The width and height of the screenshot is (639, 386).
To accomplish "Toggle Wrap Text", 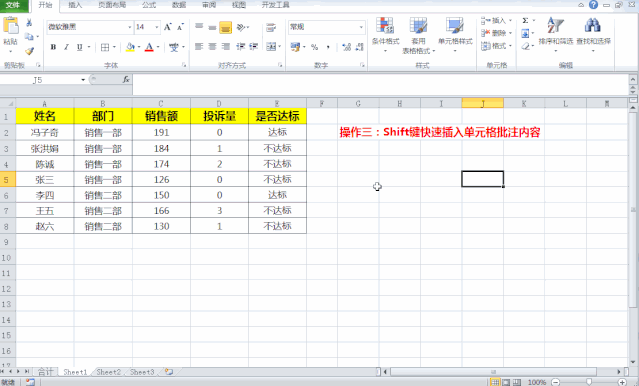I will click(x=271, y=27).
